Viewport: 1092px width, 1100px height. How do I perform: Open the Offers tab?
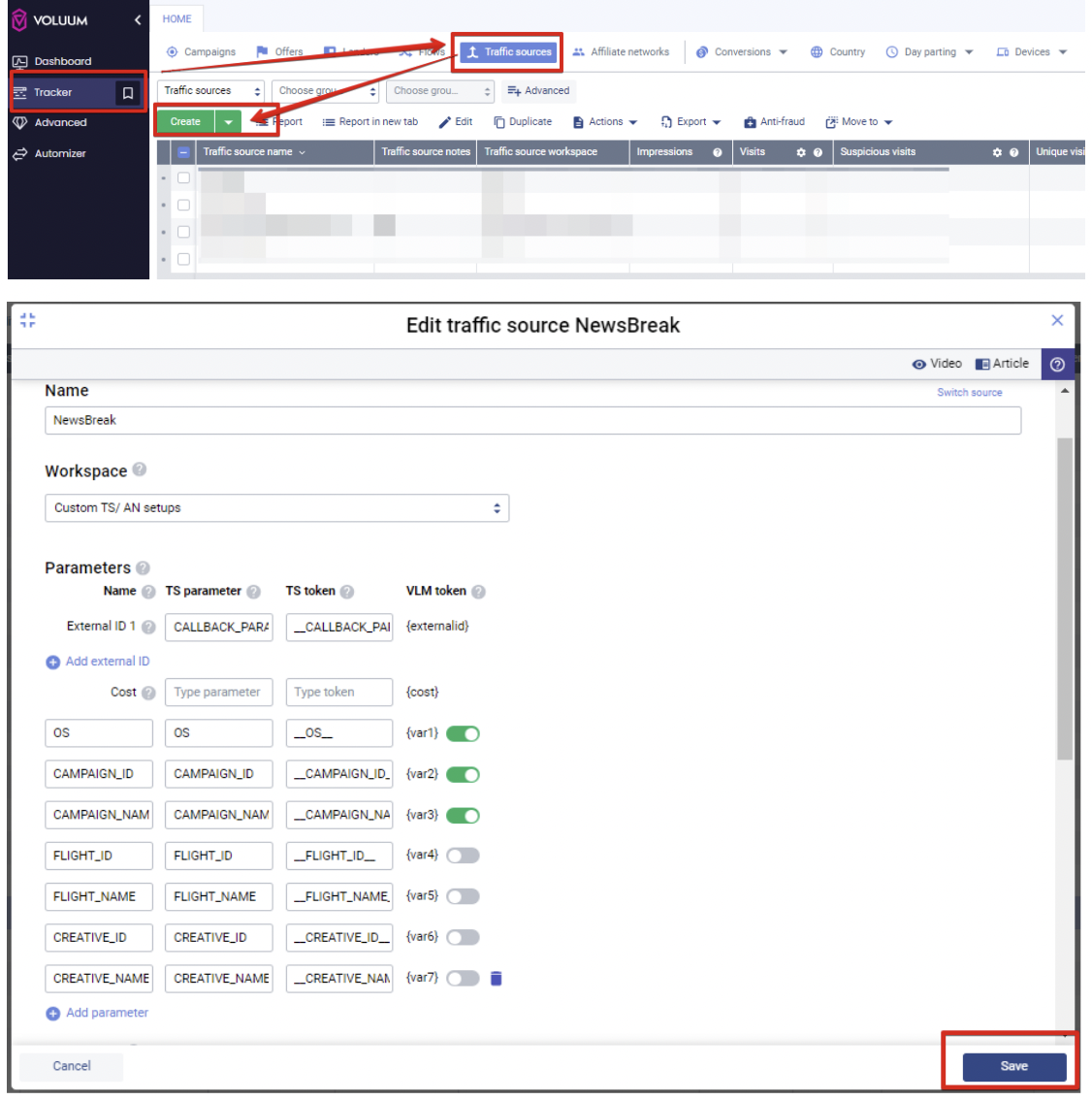tap(280, 52)
